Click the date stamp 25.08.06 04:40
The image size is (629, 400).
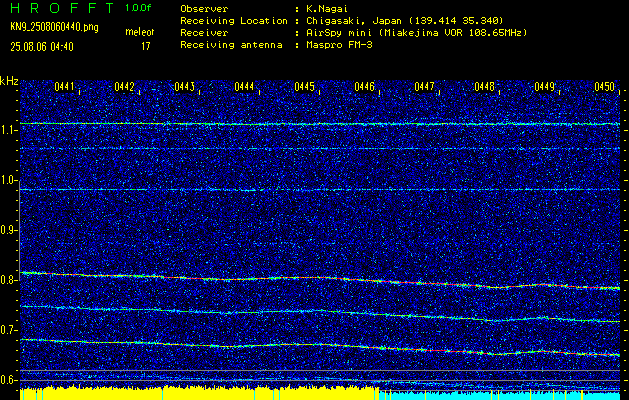[42, 47]
